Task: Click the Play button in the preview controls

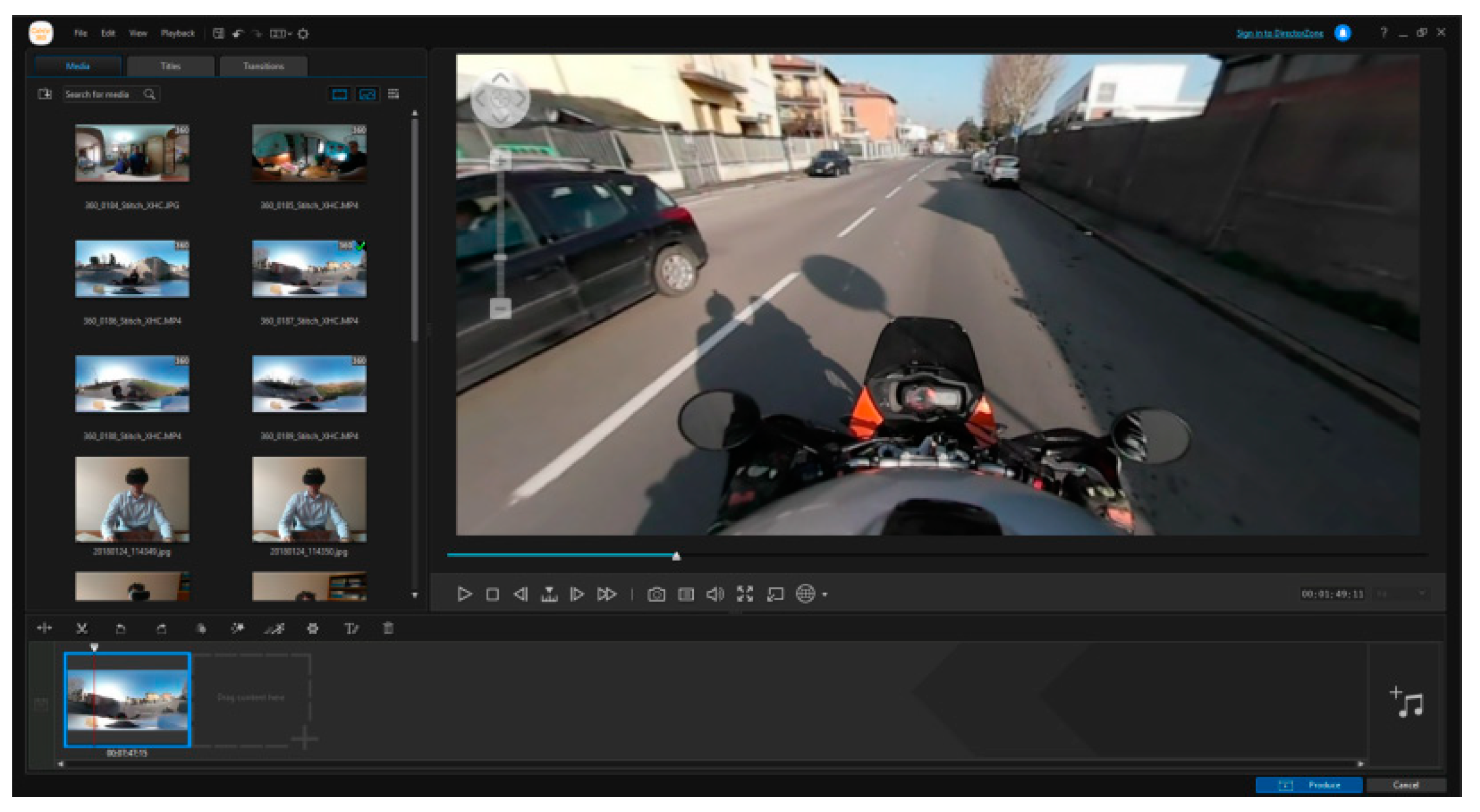Action: tap(464, 595)
